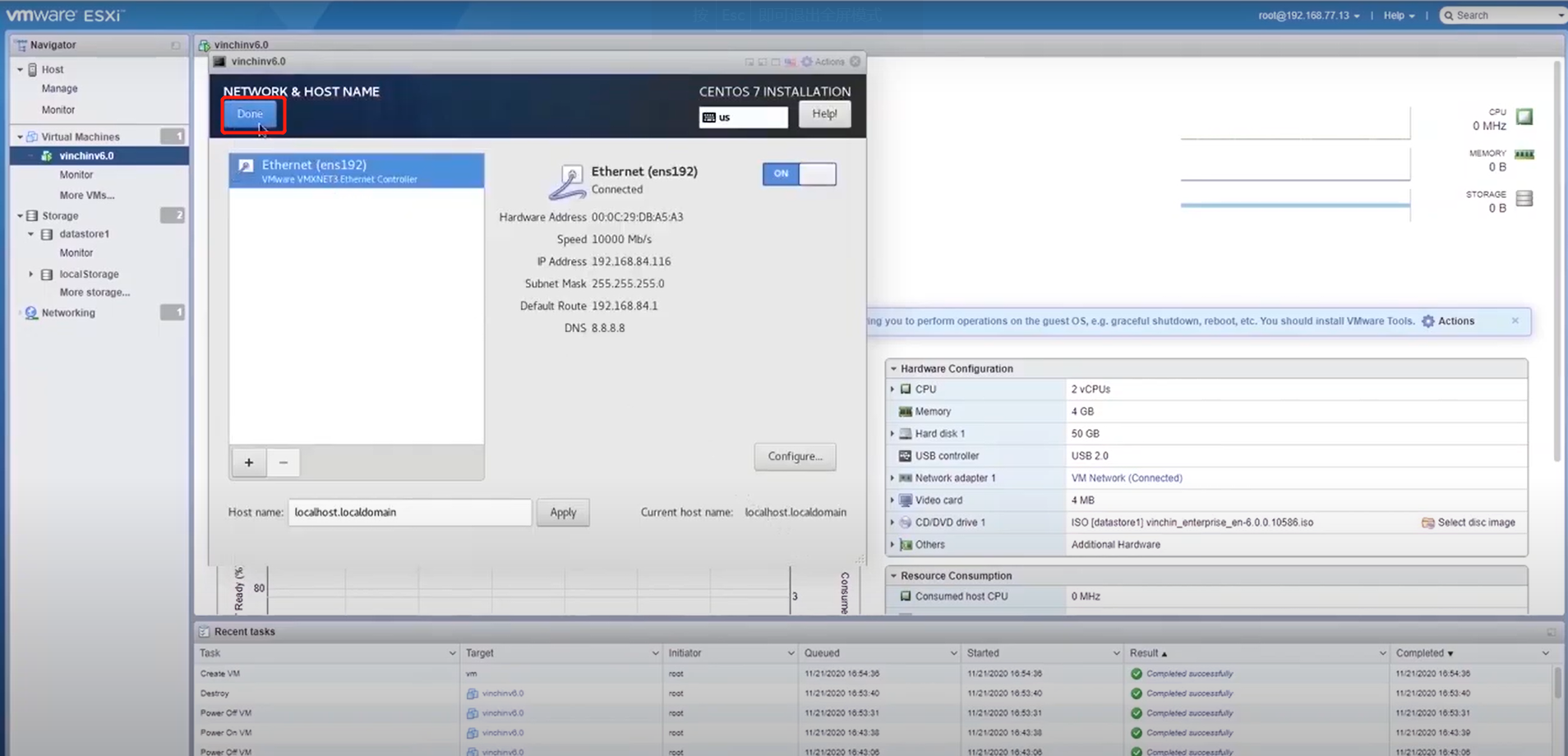This screenshot has height=756, width=1568.
Task: Collapse the Host tree node
Action: point(20,70)
